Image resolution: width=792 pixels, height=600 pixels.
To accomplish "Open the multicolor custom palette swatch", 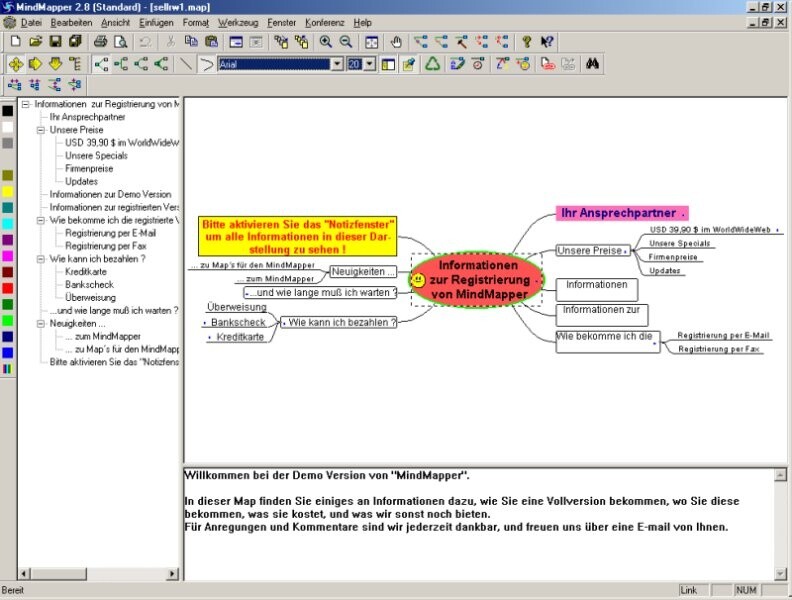I will point(8,369).
